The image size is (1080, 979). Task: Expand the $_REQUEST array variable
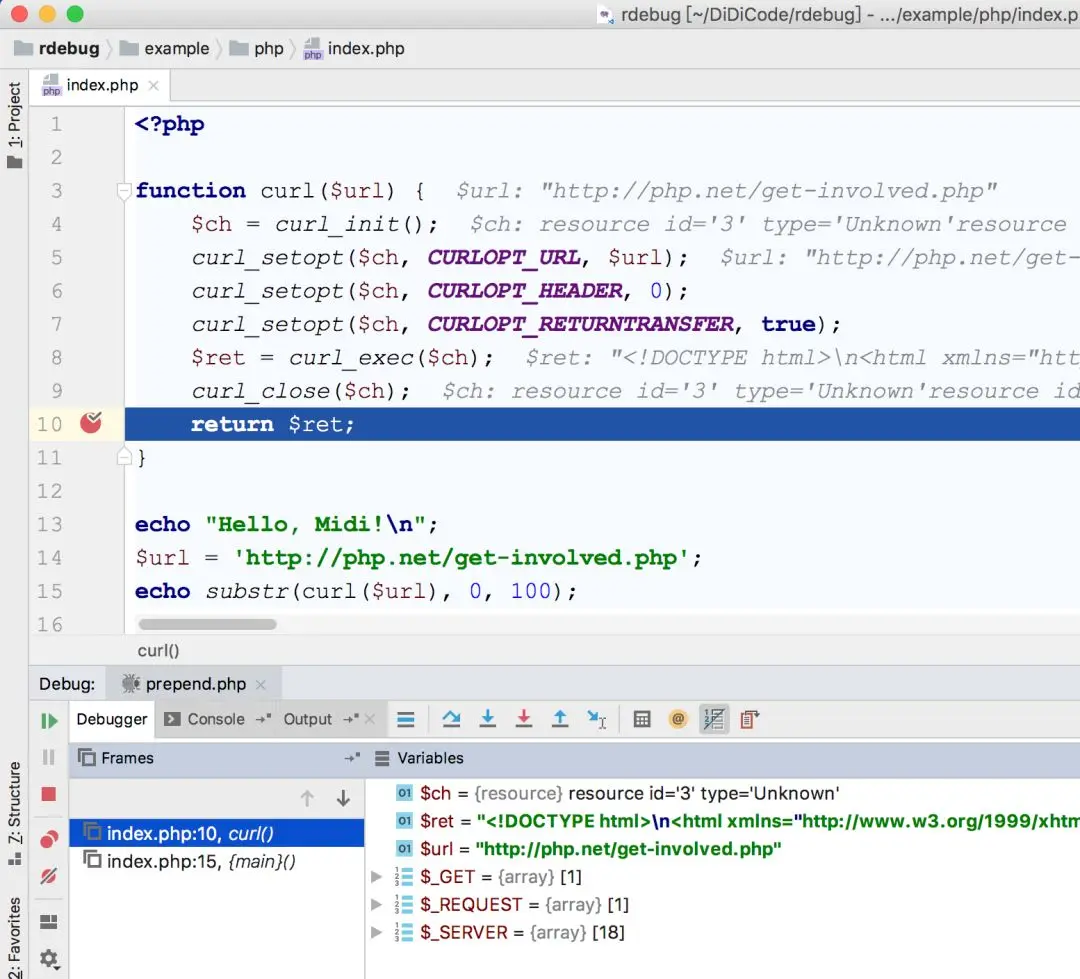pos(376,904)
